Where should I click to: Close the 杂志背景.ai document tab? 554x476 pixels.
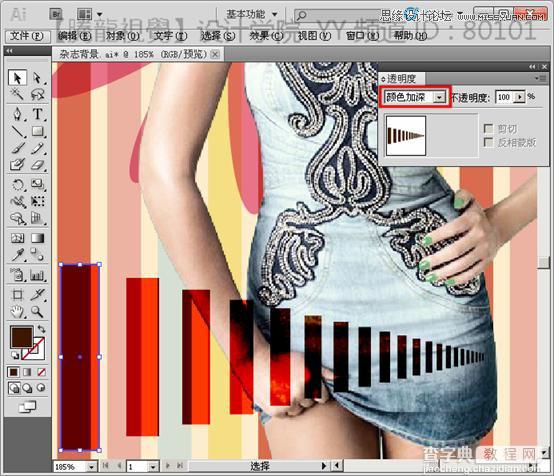coord(215,54)
